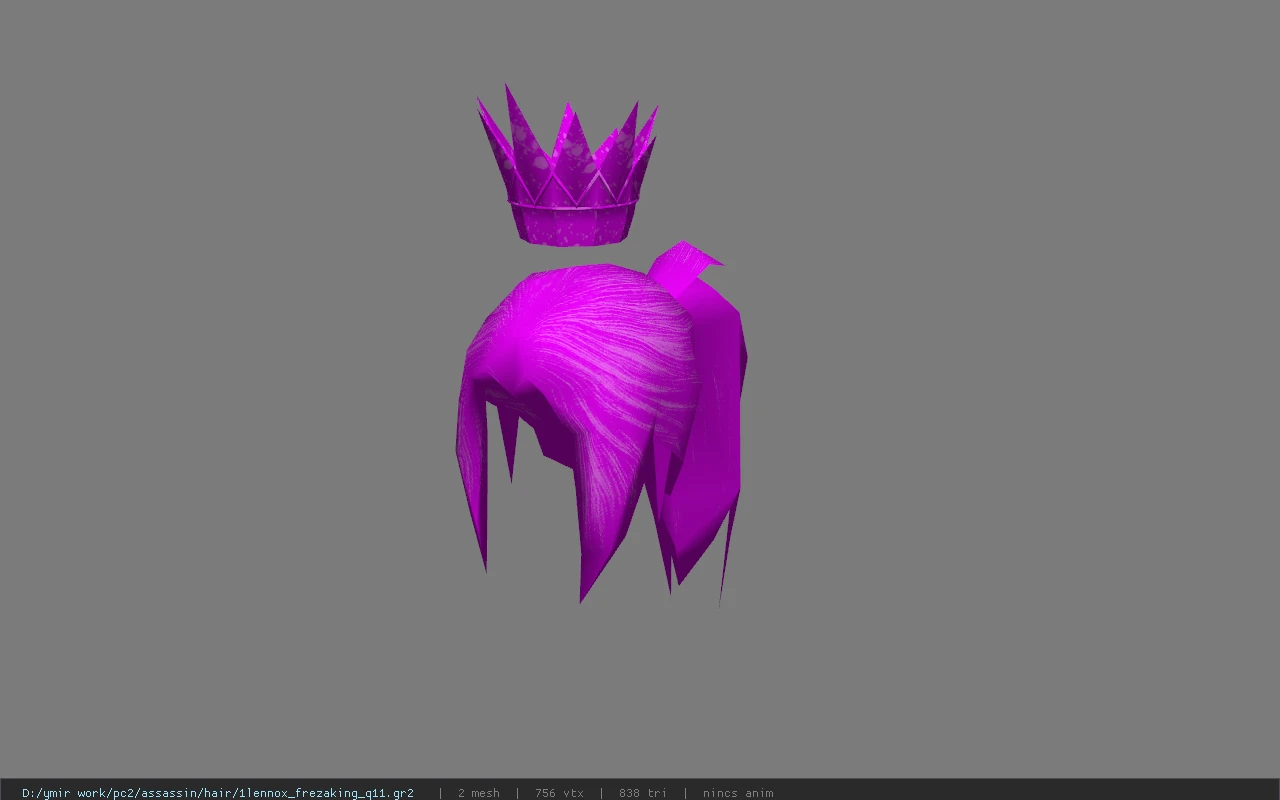The height and width of the screenshot is (800, 1280).
Task: Click the 'nincs anim' status entry
Action: coord(737,793)
